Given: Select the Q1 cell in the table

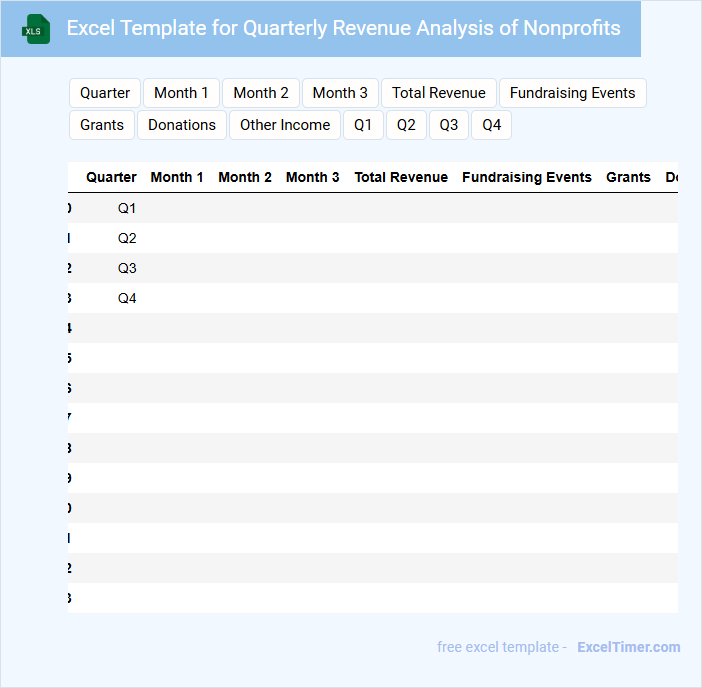Looking at the screenshot, I should (127, 208).
